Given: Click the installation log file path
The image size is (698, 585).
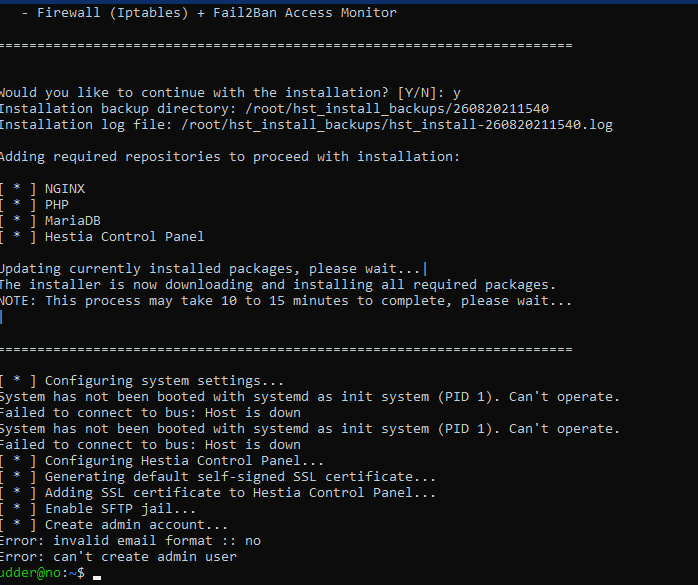Looking at the screenshot, I should coord(395,124).
